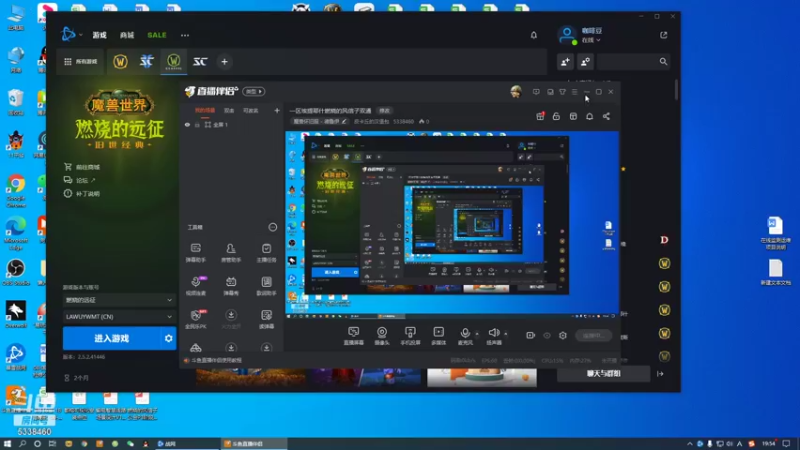The height and width of the screenshot is (450, 800).
Task: Select the 全屏 1 source row
Action: (x=232, y=124)
